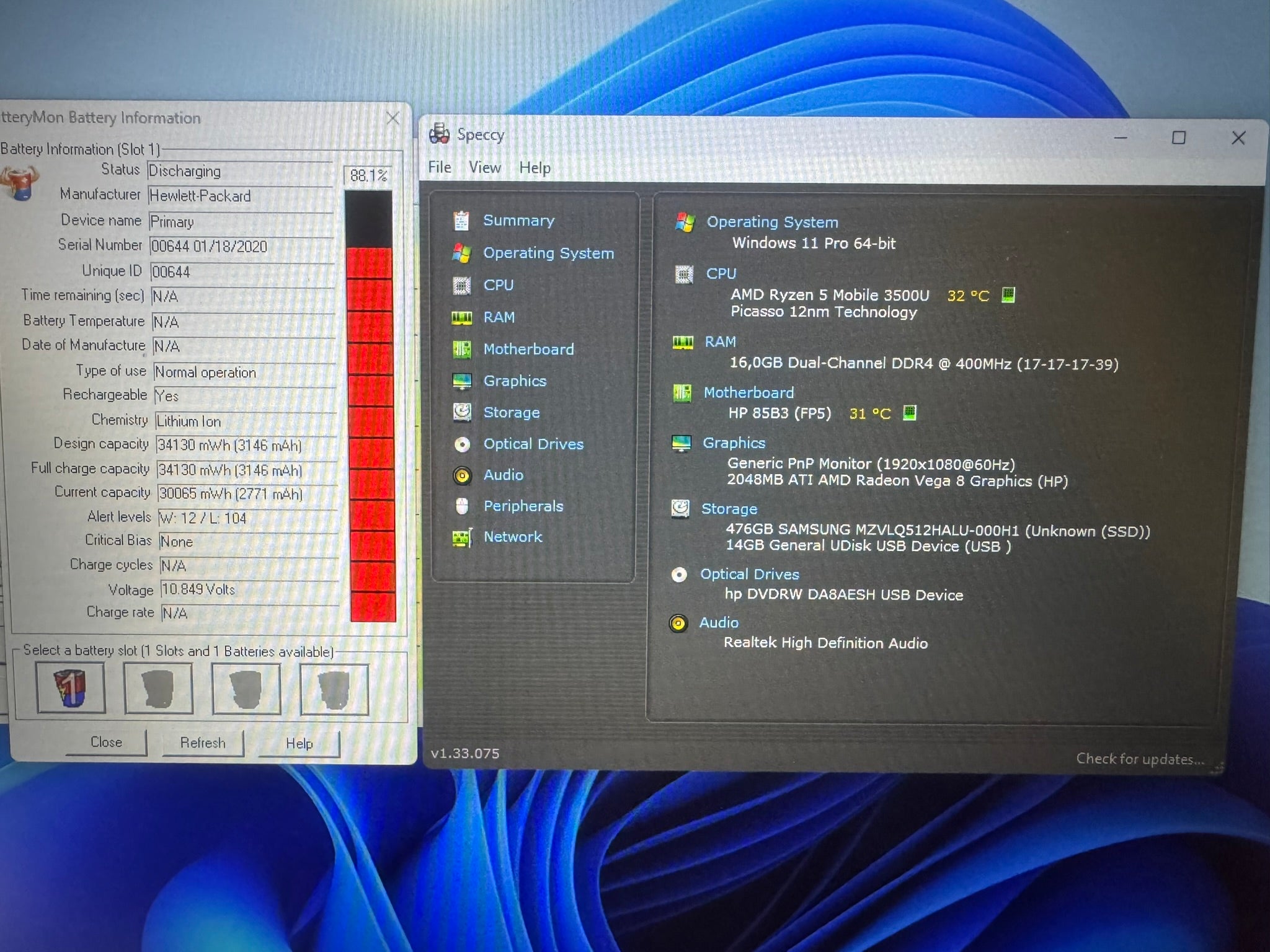This screenshot has width=1270, height=952.
Task: Select Operating System in Speccy sidebar
Action: pos(548,253)
